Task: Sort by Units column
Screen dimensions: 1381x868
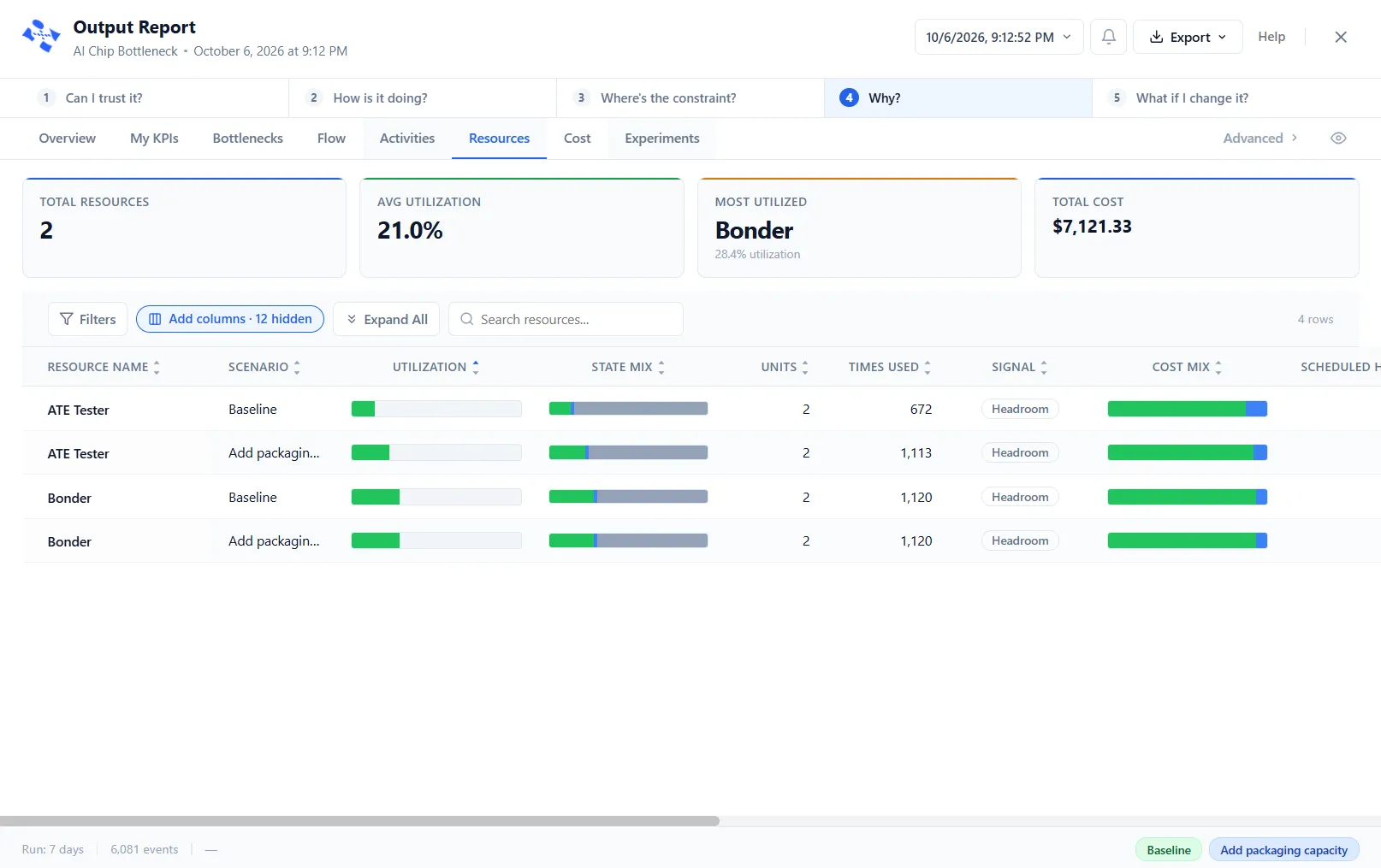Action: 785,367
